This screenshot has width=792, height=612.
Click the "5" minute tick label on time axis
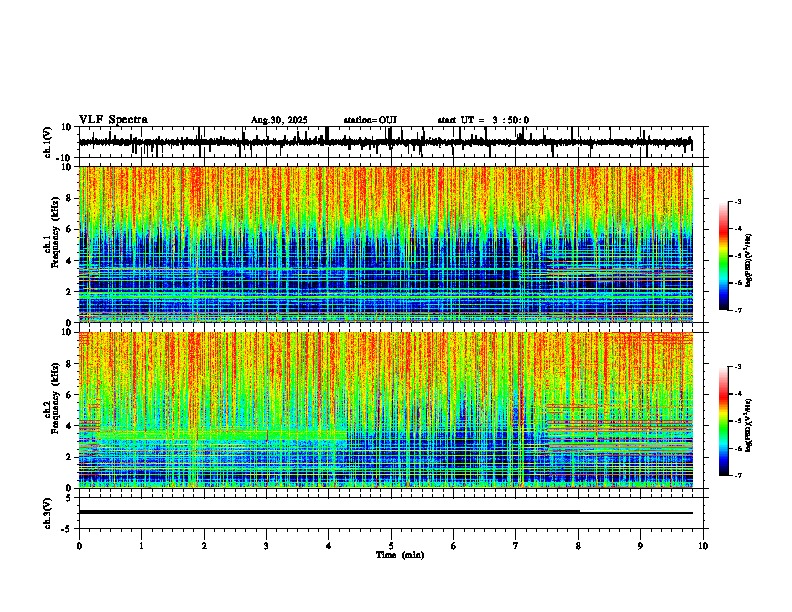tap(391, 546)
